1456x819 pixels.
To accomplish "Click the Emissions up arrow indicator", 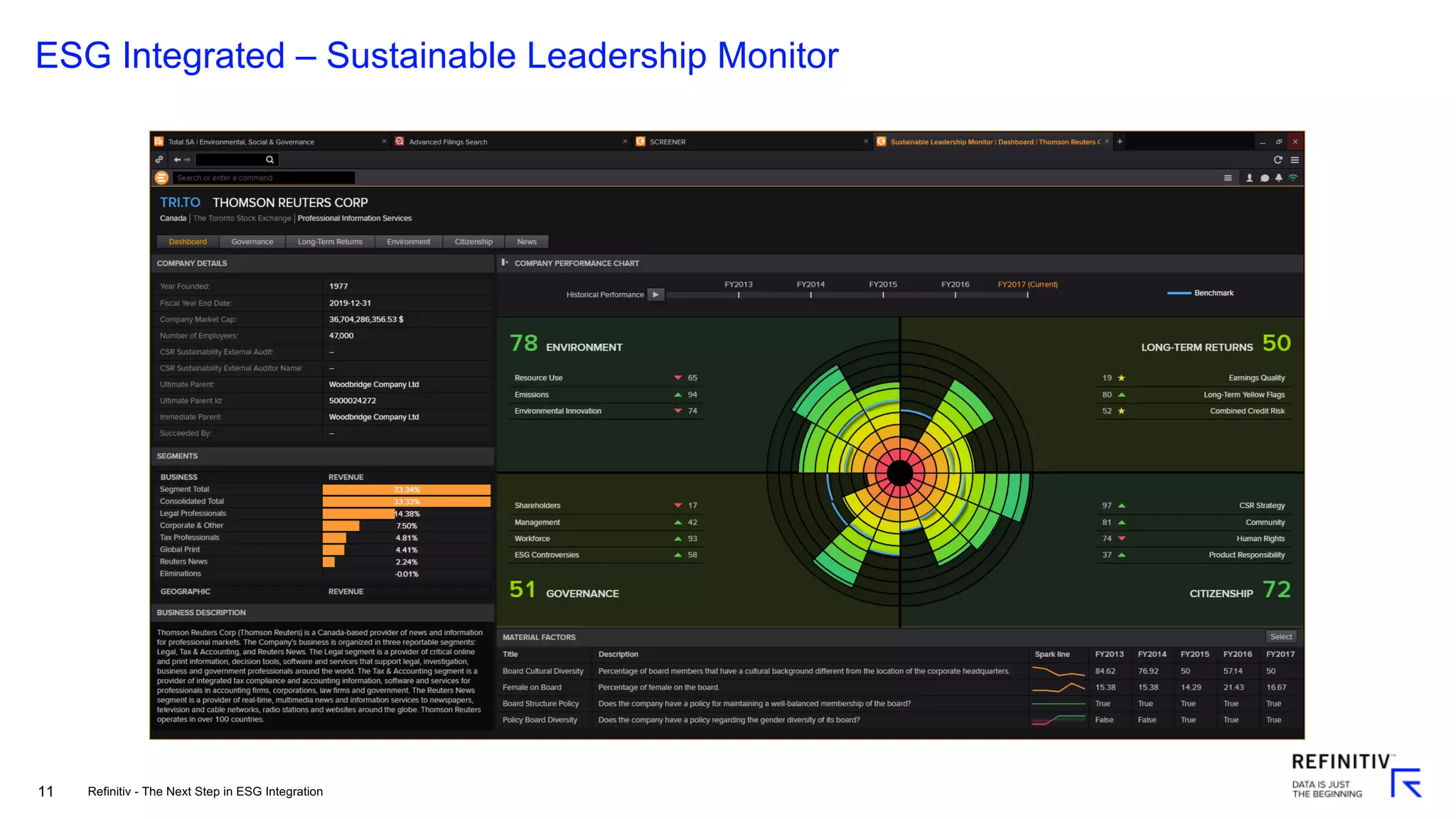I will click(x=678, y=395).
